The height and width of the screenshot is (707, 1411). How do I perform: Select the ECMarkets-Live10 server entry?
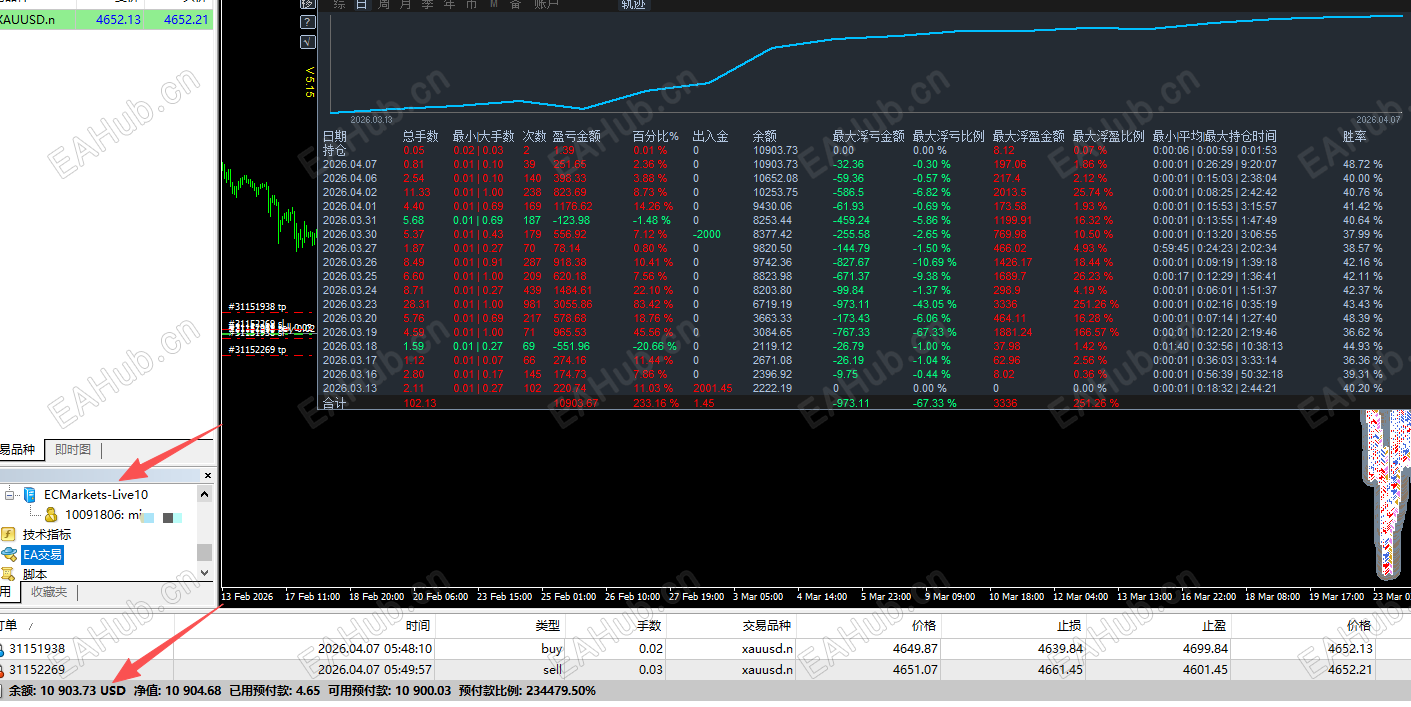point(96,495)
